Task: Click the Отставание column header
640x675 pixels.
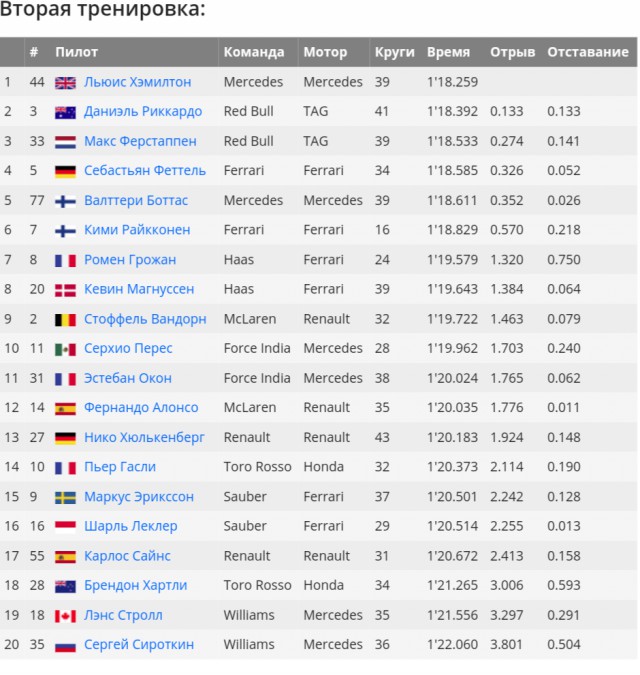Action: (x=588, y=52)
